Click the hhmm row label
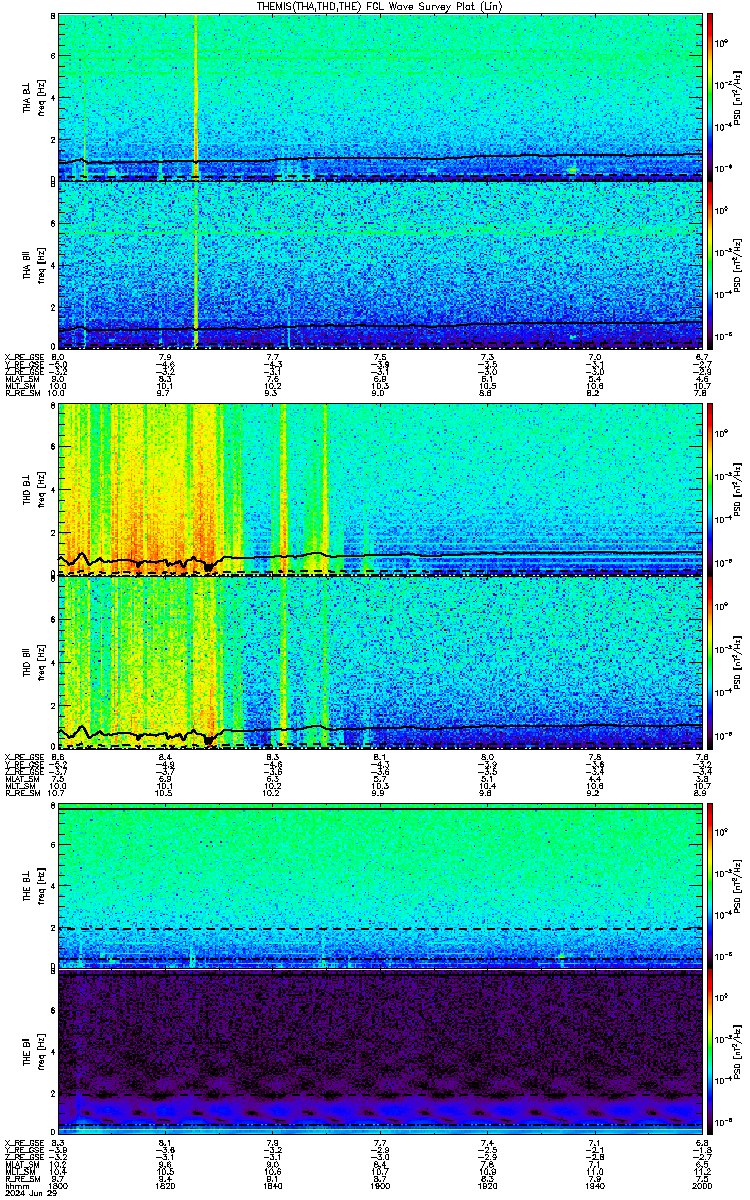 click(15, 1185)
